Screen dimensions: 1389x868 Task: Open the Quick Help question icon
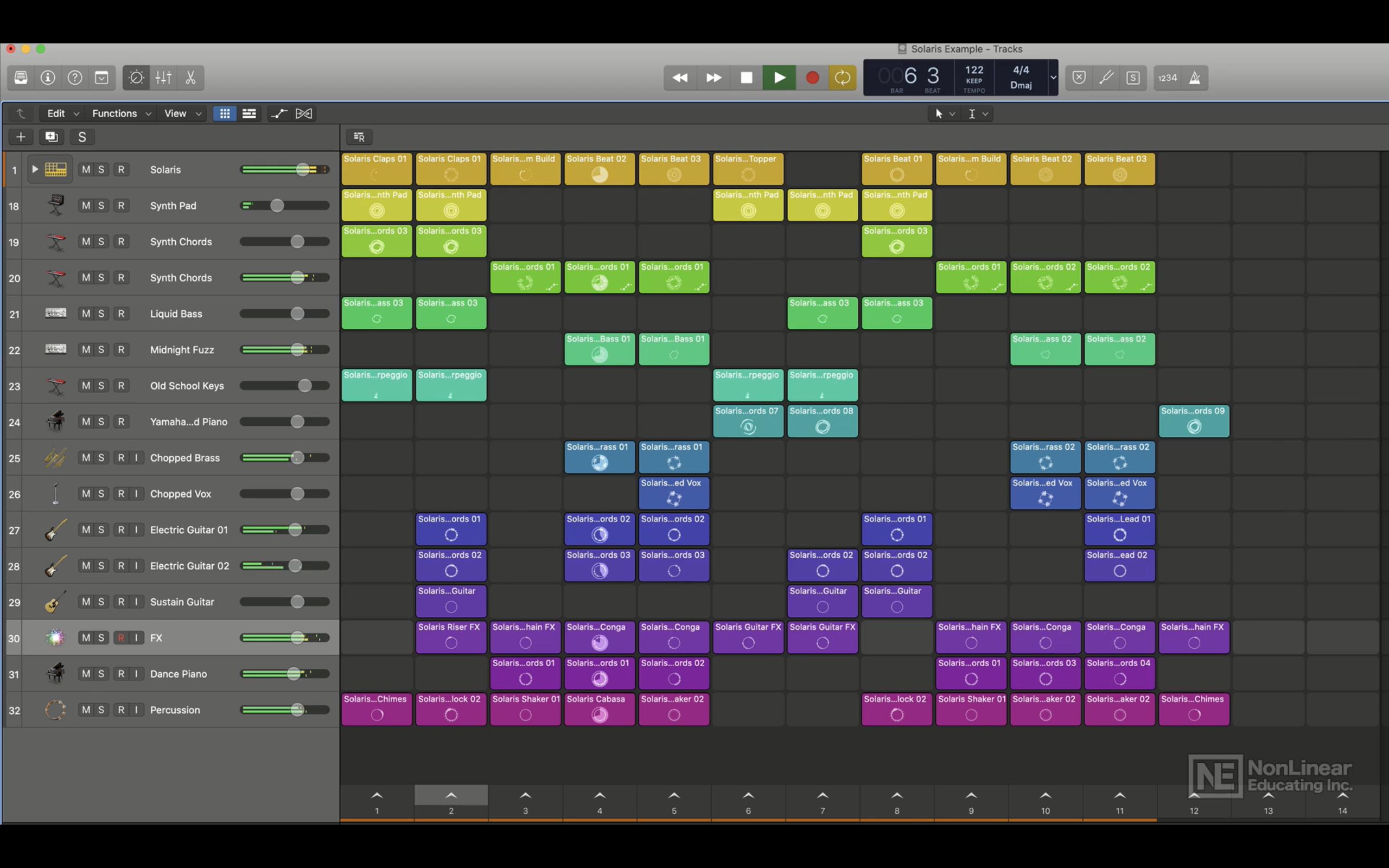coord(75,78)
